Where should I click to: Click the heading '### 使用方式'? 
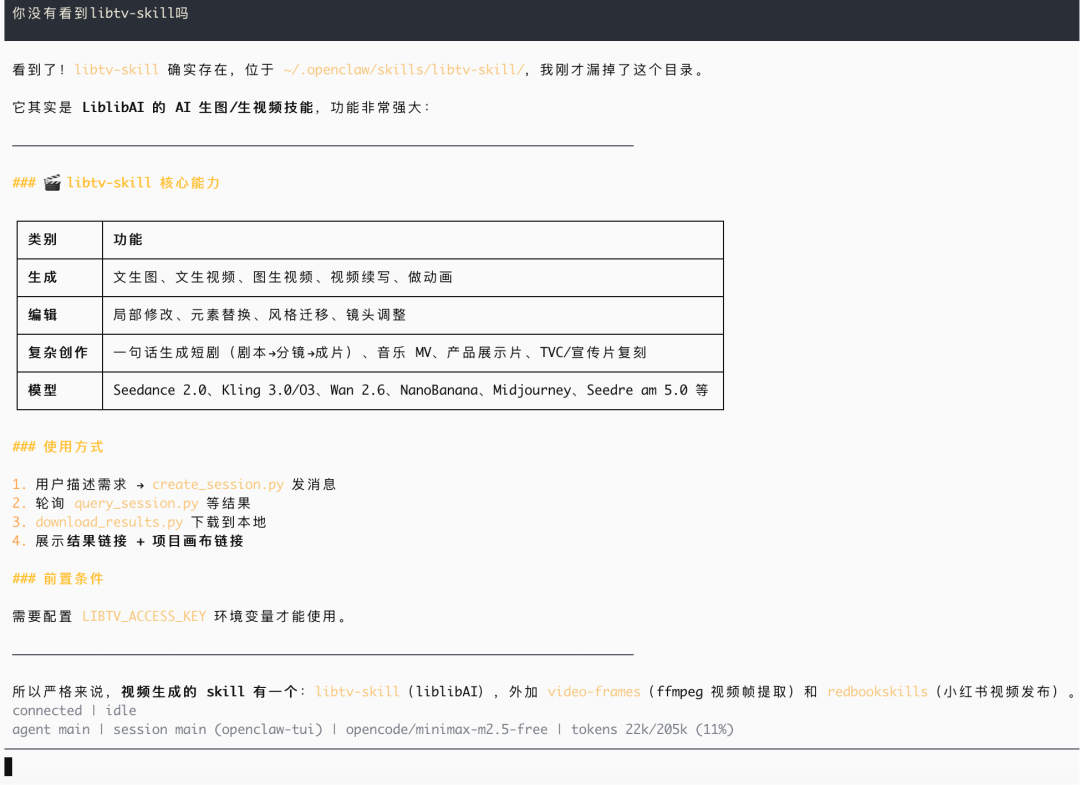pyautogui.click(x=58, y=447)
